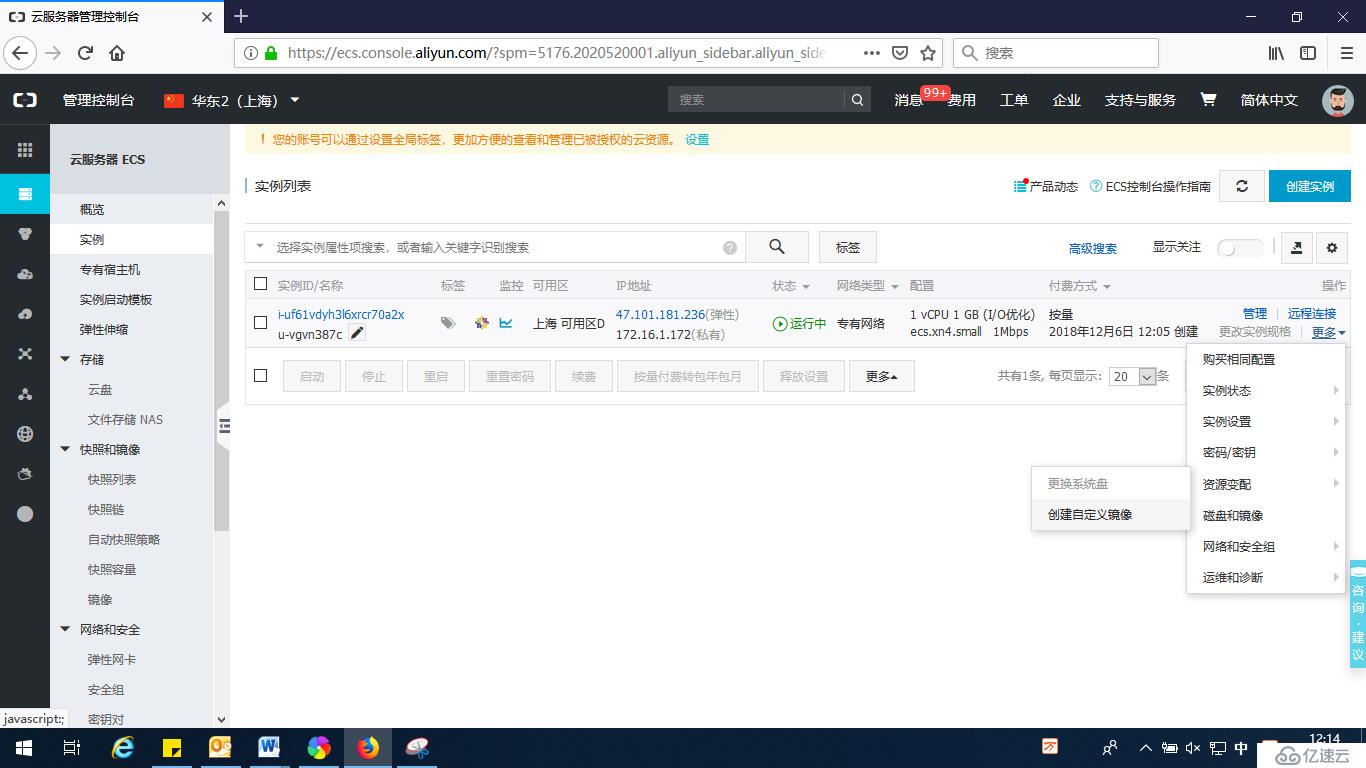Open the 远程连接 link
This screenshot has width=1366, height=768.
pos(1312,314)
